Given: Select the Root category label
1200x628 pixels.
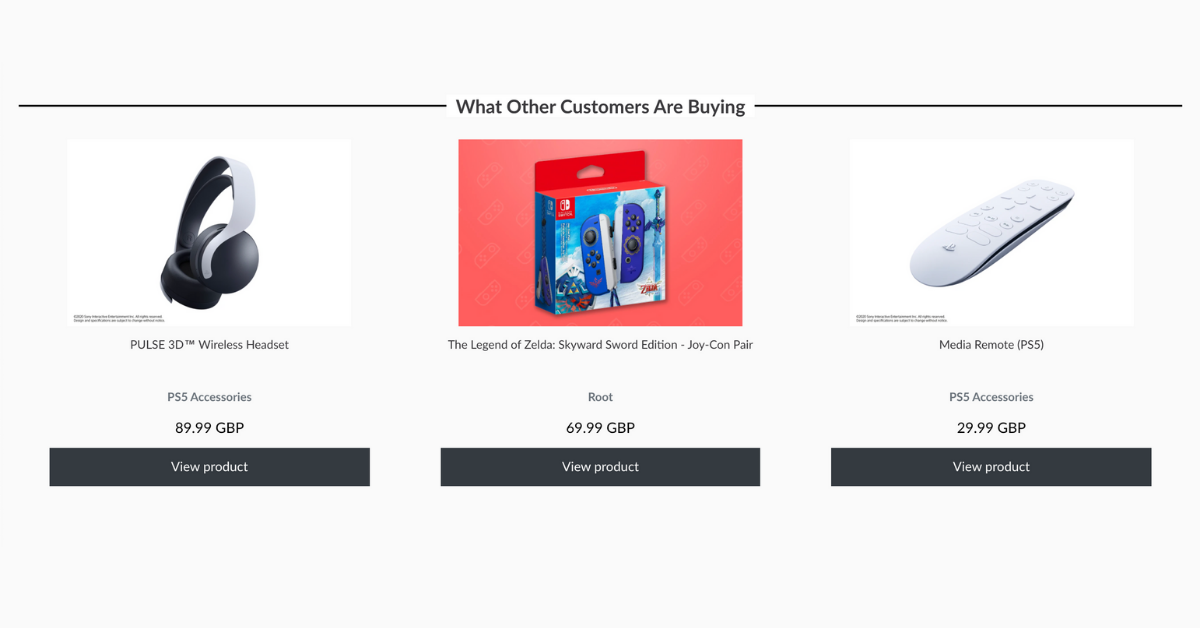Looking at the screenshot, I should (x=600, y=397).
